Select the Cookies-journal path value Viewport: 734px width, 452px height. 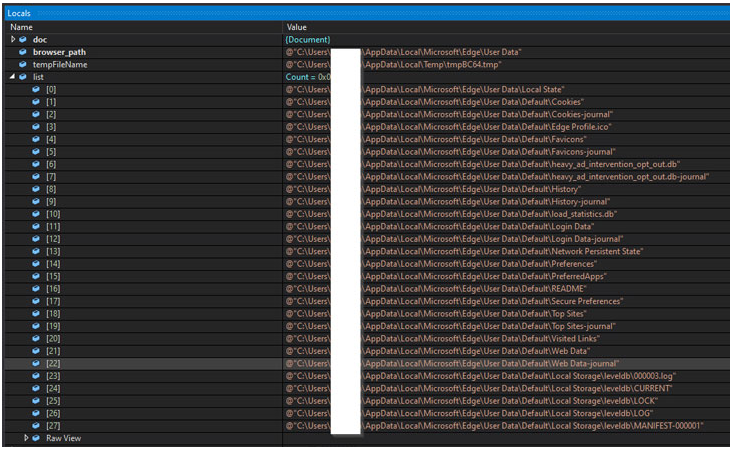click(449, 114)
